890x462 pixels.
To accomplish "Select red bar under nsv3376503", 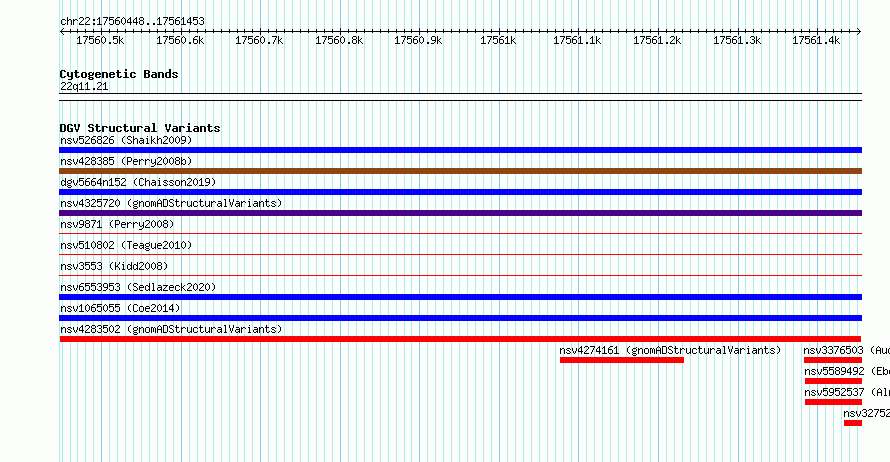I will coord(833,360).
